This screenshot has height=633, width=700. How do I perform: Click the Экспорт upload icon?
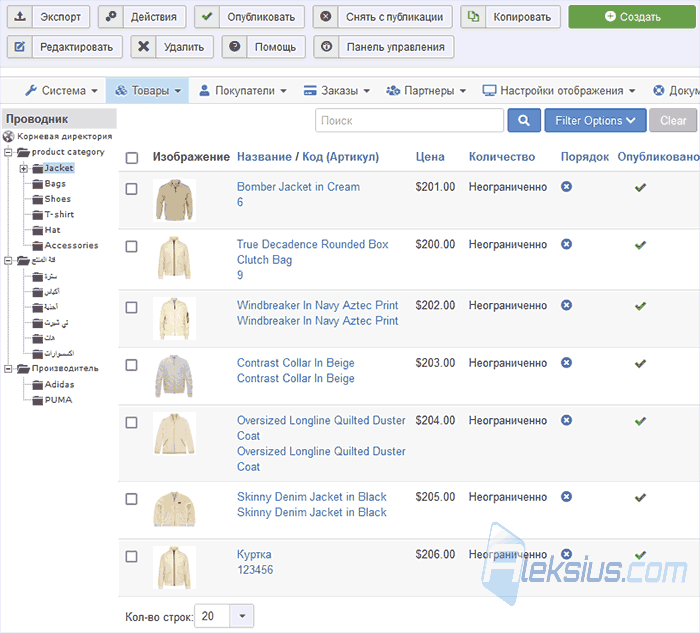[x=20, y=17]
